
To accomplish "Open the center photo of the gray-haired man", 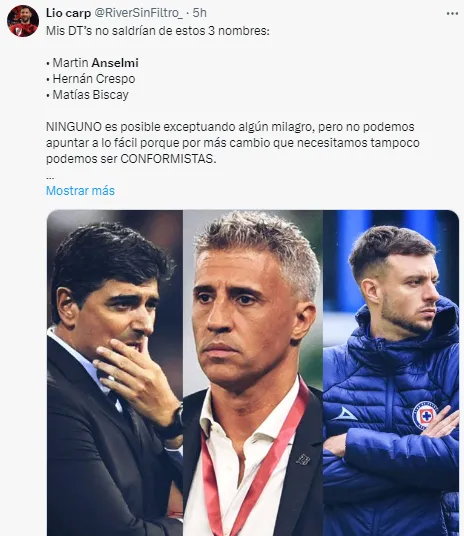I will click(x=253, y=373).
